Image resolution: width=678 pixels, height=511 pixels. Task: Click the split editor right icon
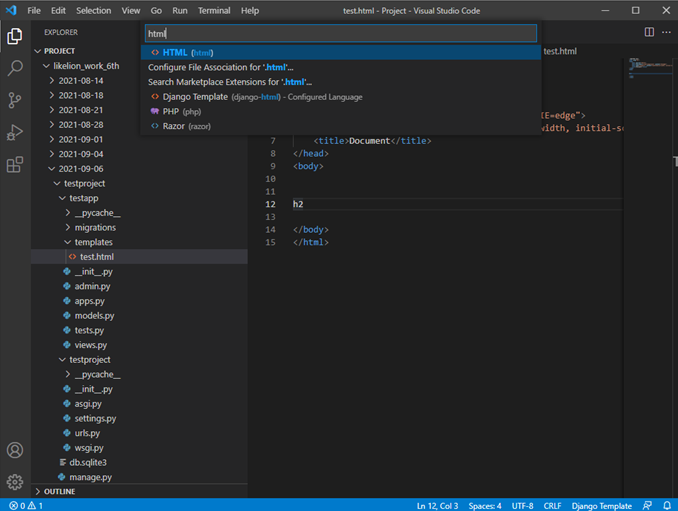click(649, 32)
